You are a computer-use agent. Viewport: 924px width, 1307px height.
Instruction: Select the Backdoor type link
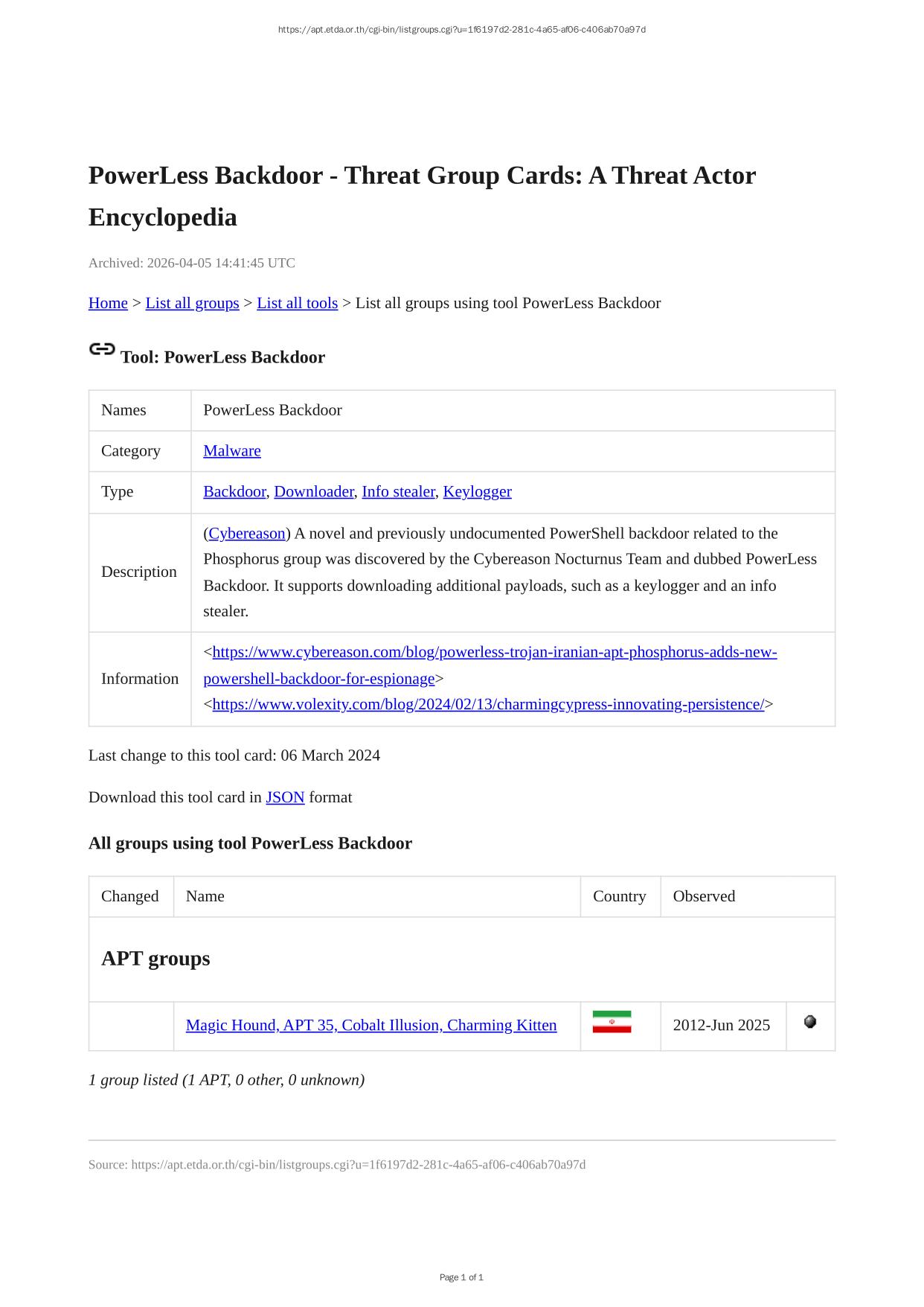(234, 492)
